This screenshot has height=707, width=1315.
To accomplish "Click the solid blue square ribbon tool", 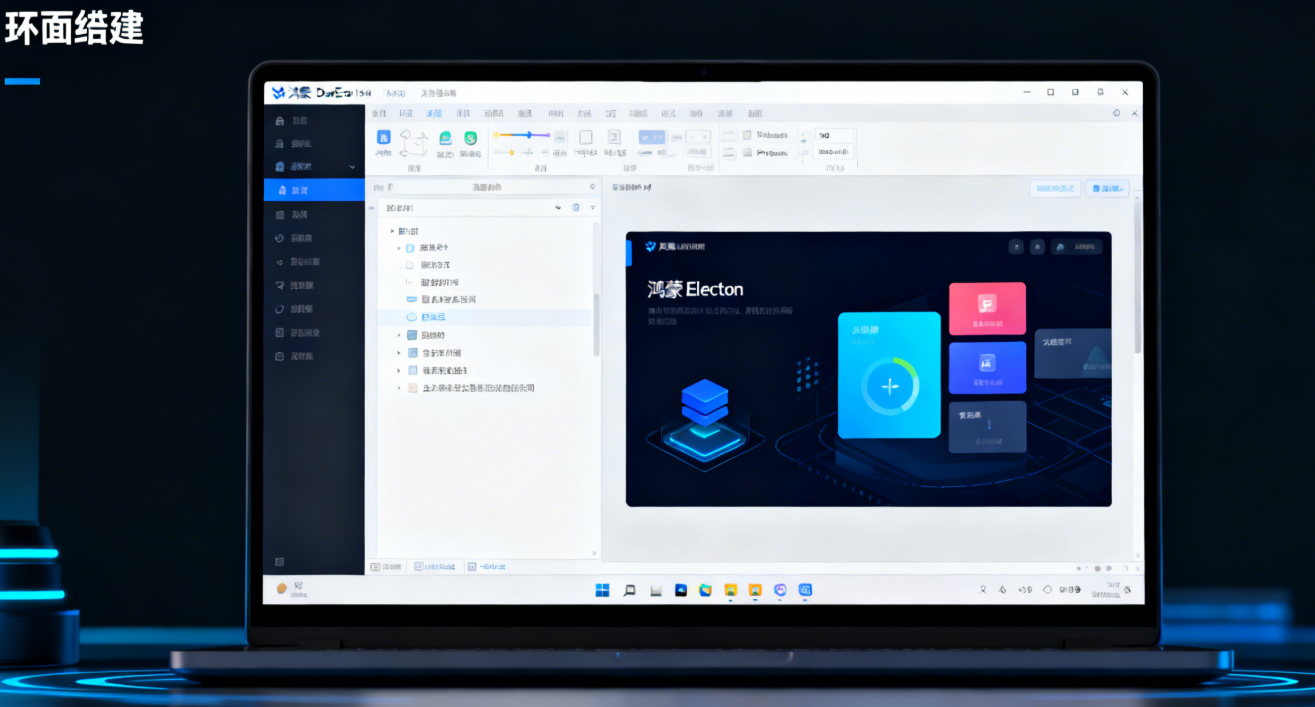I will (383, 137).
